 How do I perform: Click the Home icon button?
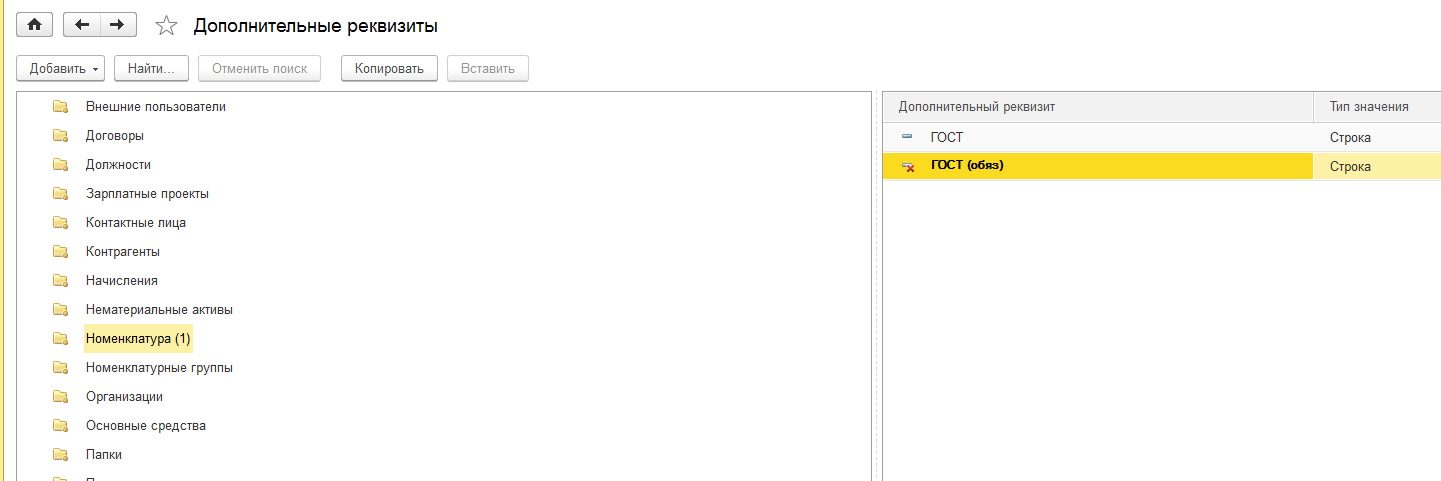tap(36, 25)
